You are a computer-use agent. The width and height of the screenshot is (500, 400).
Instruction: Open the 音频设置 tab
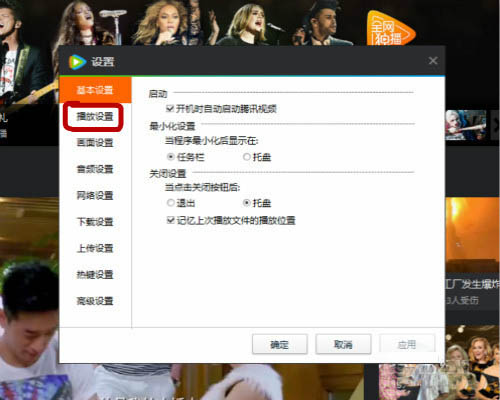pyautogui.click(x=95, y=169)
